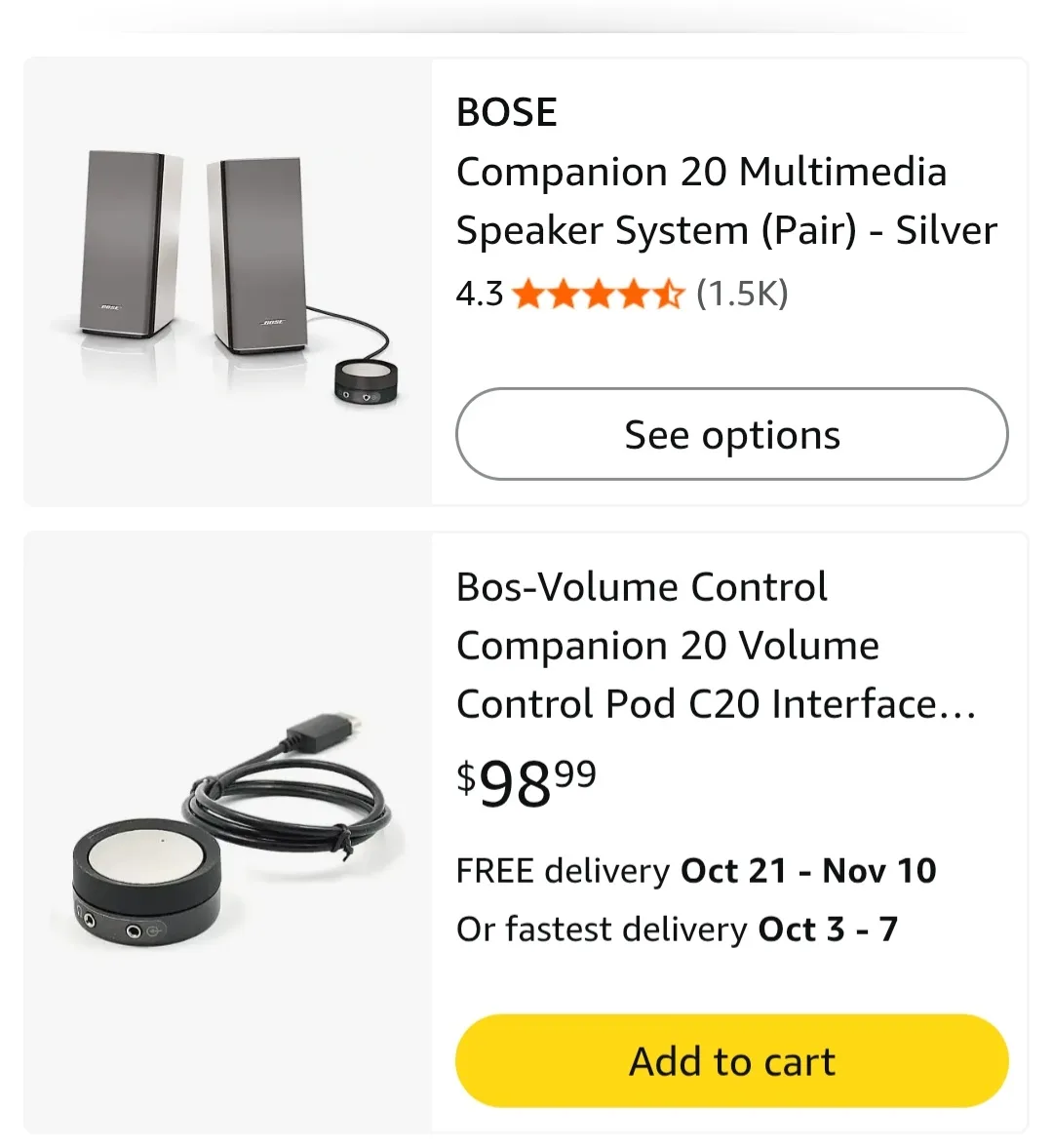Select the FREE delivery Oct 21 date
This screenshot has width=1053, height=1148.
coord(695,870)
